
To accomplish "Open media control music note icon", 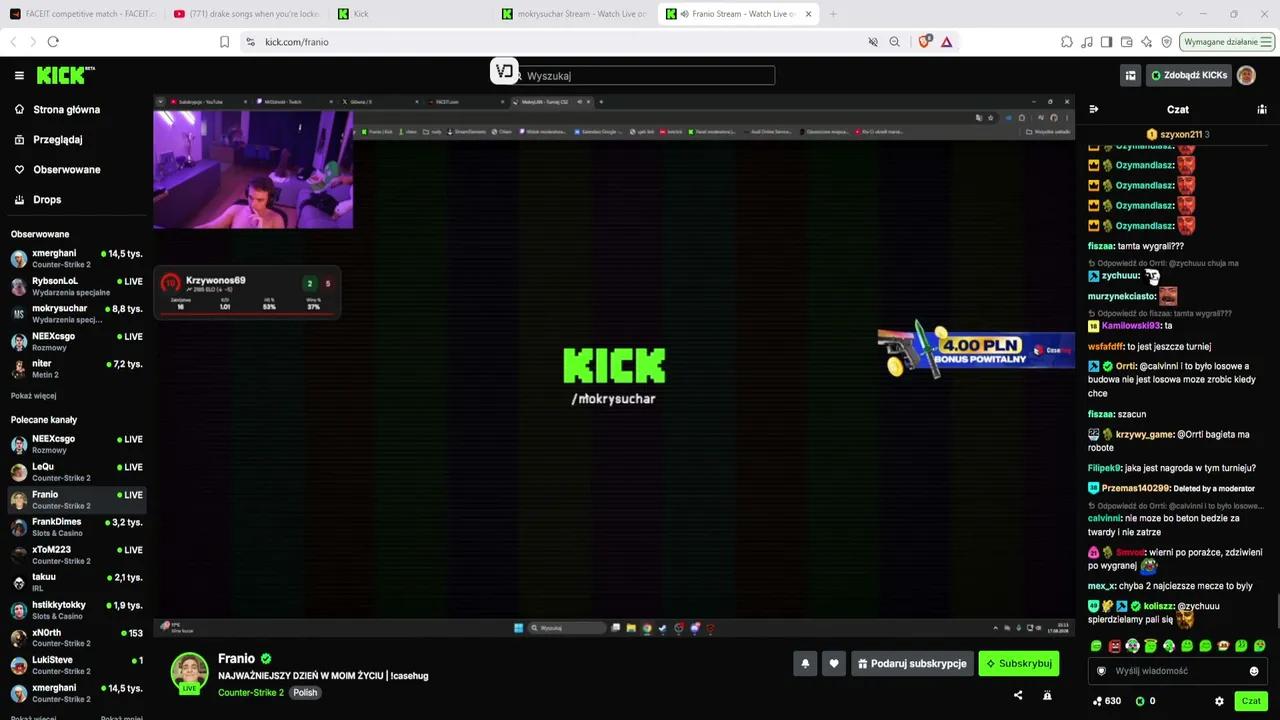I will 1087,42.
